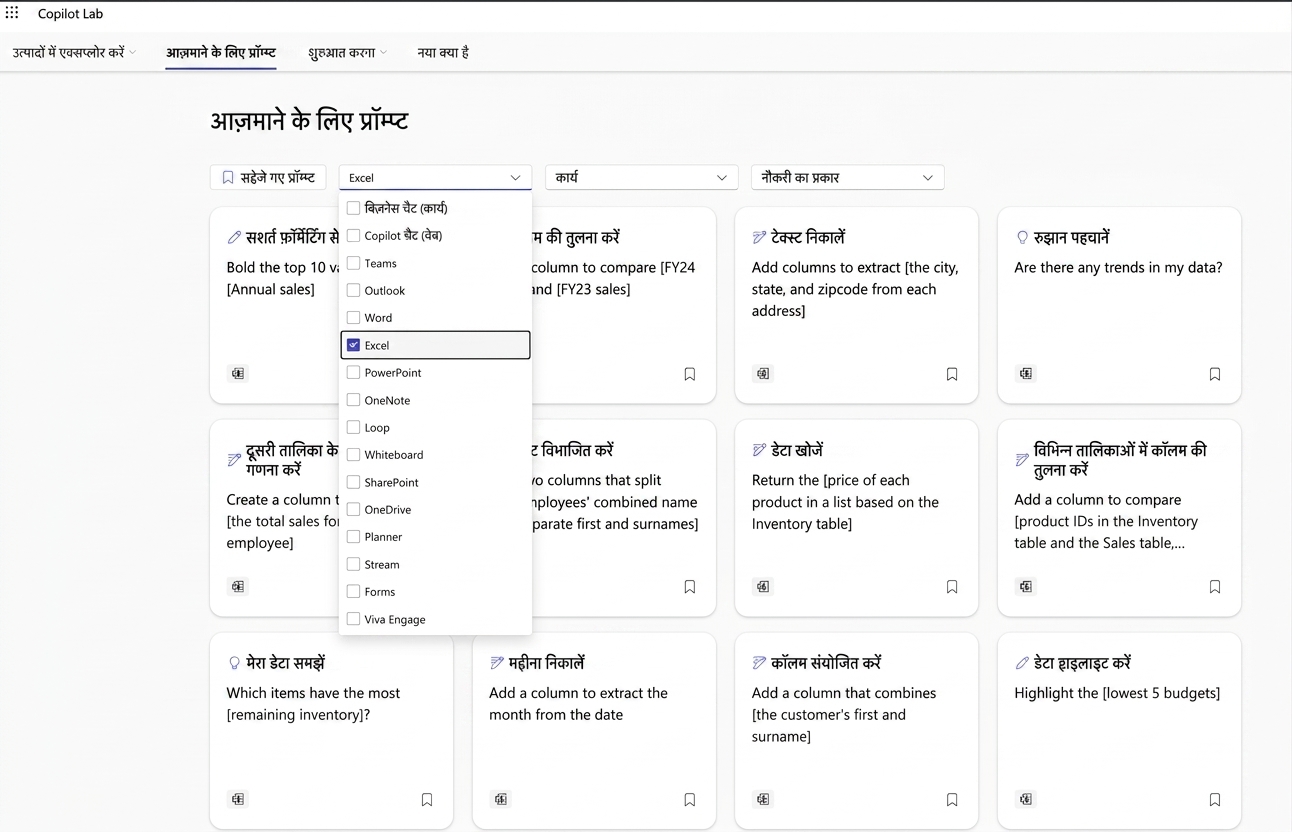
Task: Bookmark the 'डेटा खोजें' prompt card
Action: click(x=952, y=587)
